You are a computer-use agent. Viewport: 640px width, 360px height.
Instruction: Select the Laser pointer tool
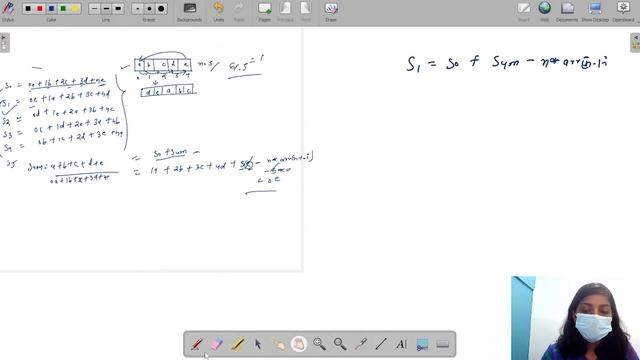tap(360, 344)
